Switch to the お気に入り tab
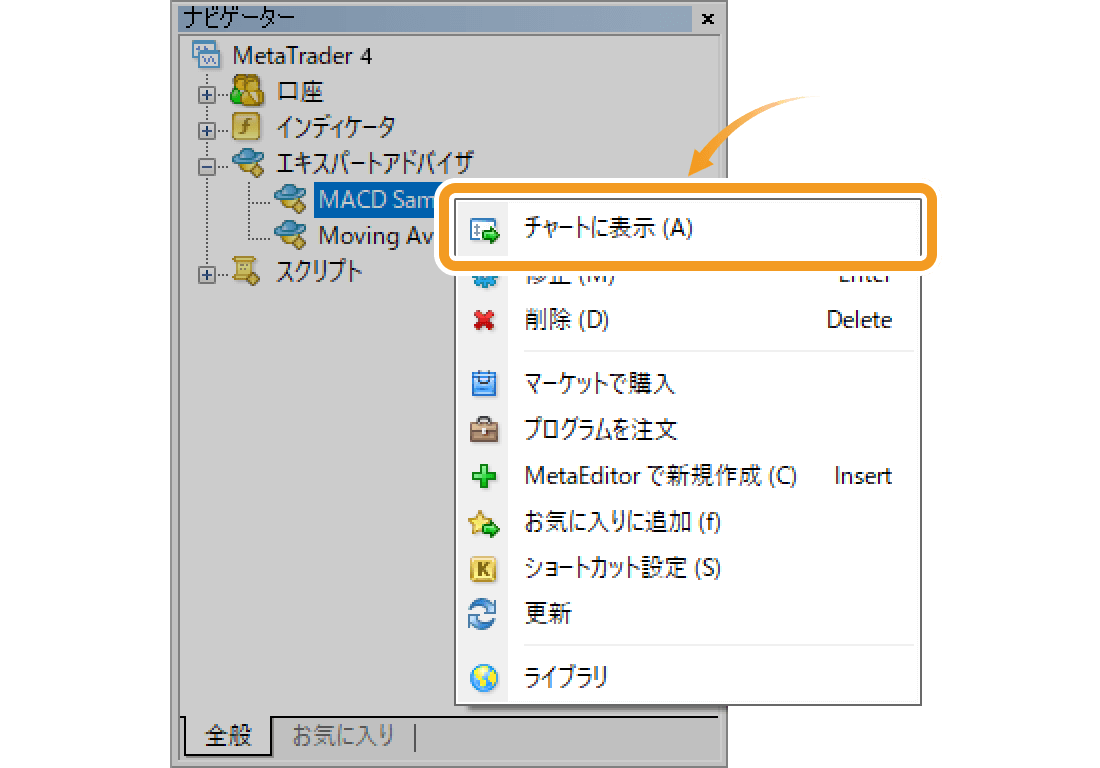The height and width of the screenshot is (768, 1100). [x=342, y=735]
